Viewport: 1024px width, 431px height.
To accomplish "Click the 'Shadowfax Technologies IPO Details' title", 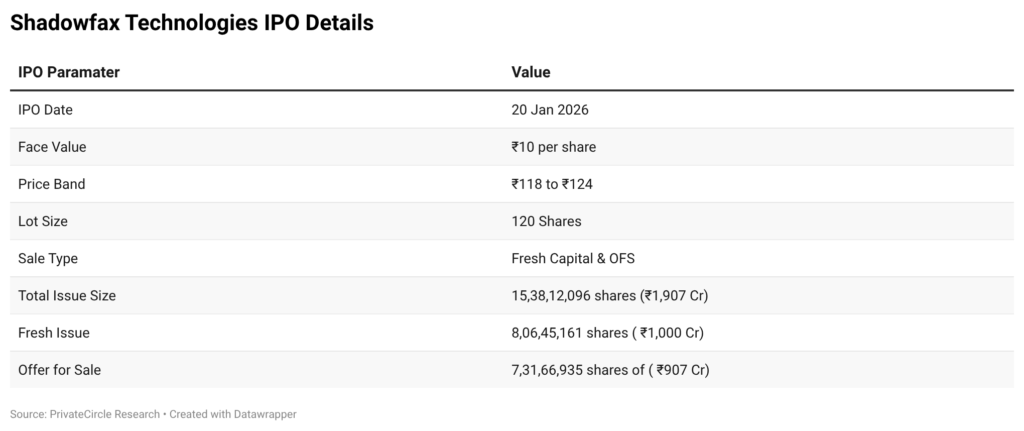I will tap(191, 23).
